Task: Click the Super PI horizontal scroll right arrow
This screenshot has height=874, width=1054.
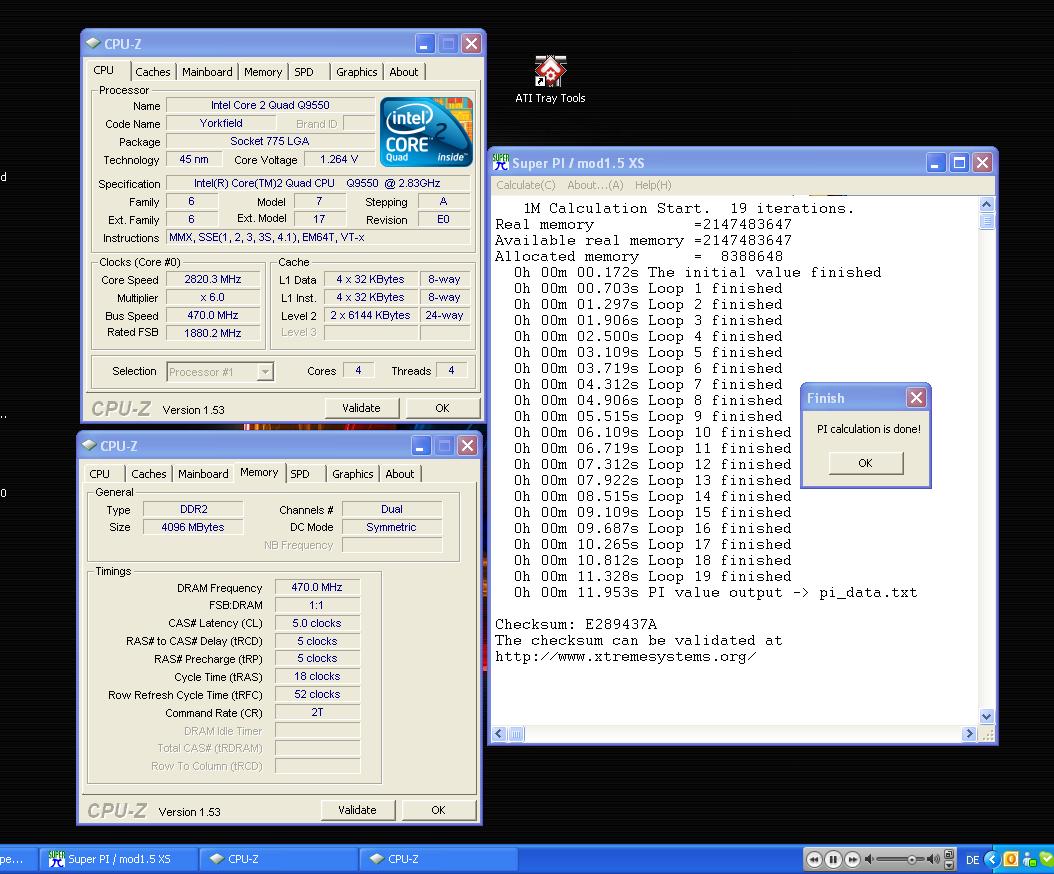Action: click(969, 734)
